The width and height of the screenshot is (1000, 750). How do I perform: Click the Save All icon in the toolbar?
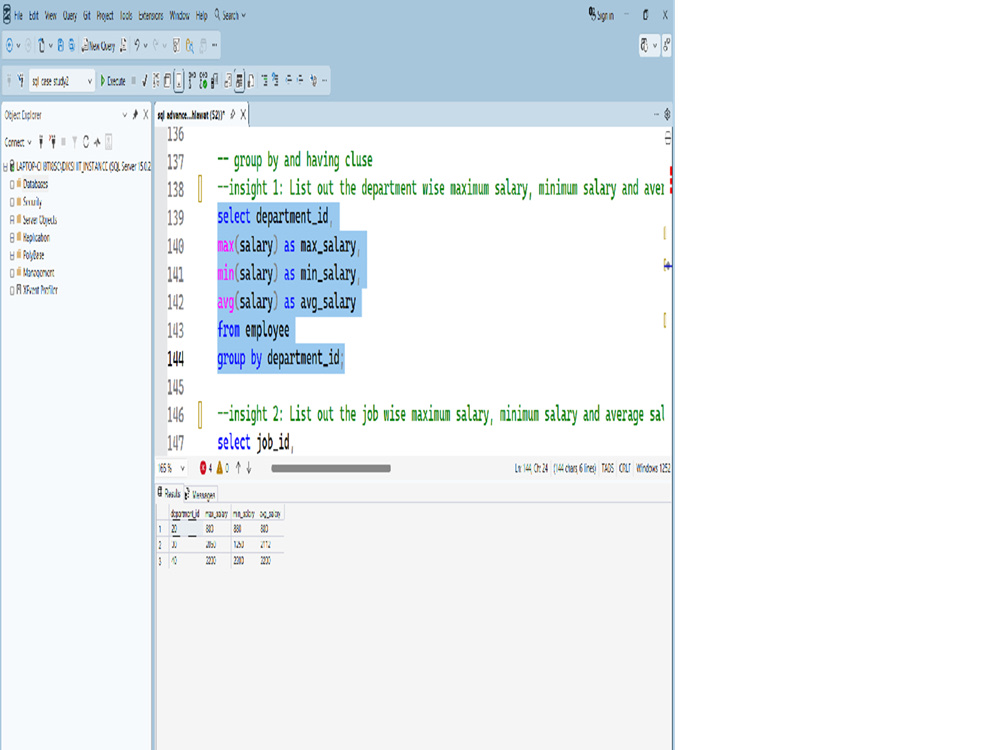pos(71,45)
